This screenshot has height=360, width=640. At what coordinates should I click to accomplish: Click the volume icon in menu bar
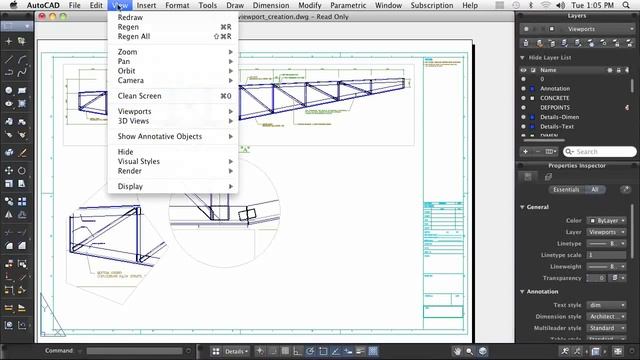pos(561,5)
